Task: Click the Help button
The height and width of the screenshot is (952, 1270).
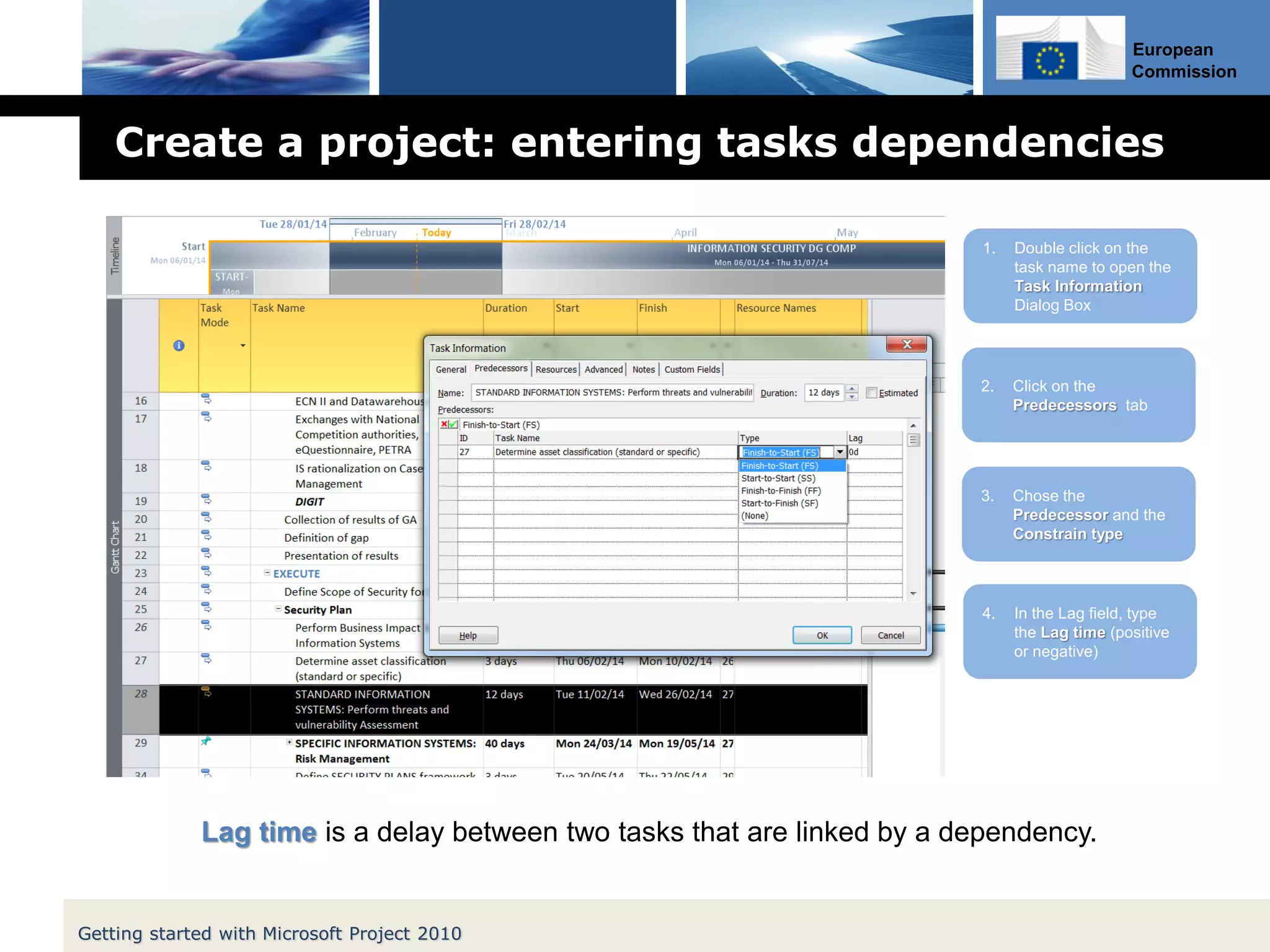Action: [x=468, y=635]
